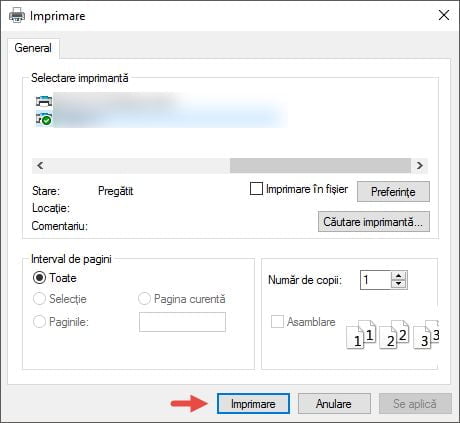This screenshot has width=460, height=423.
Task: Choose the Selecție page range option
Action: [39, 299]
